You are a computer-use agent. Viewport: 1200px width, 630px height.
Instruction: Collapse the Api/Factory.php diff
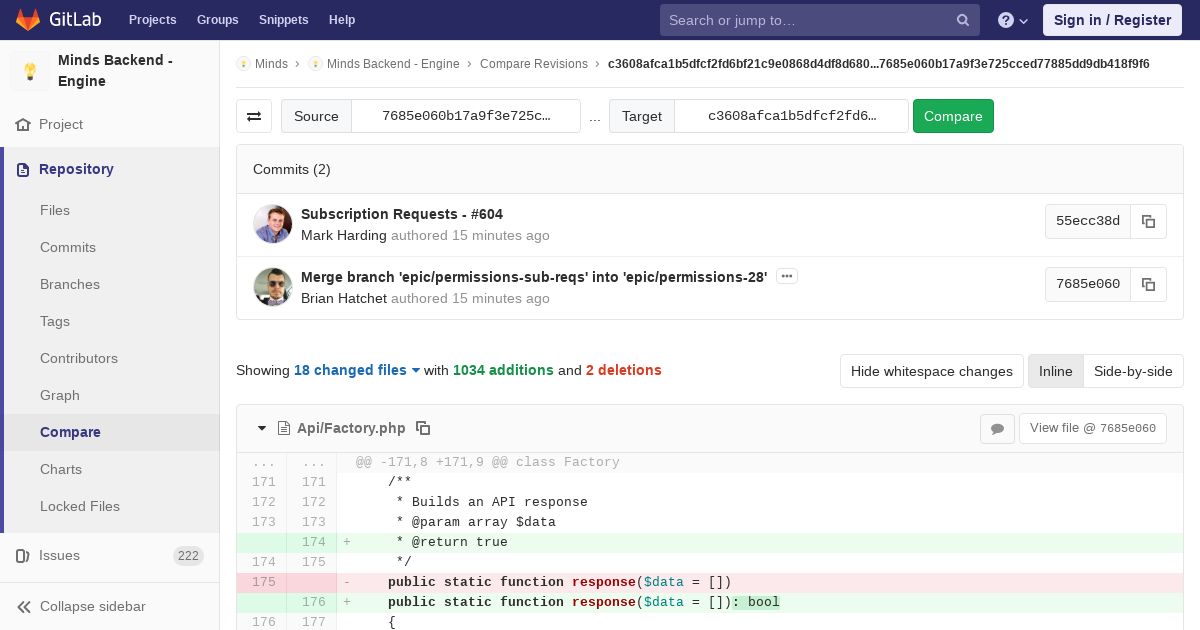coord(262,428)
